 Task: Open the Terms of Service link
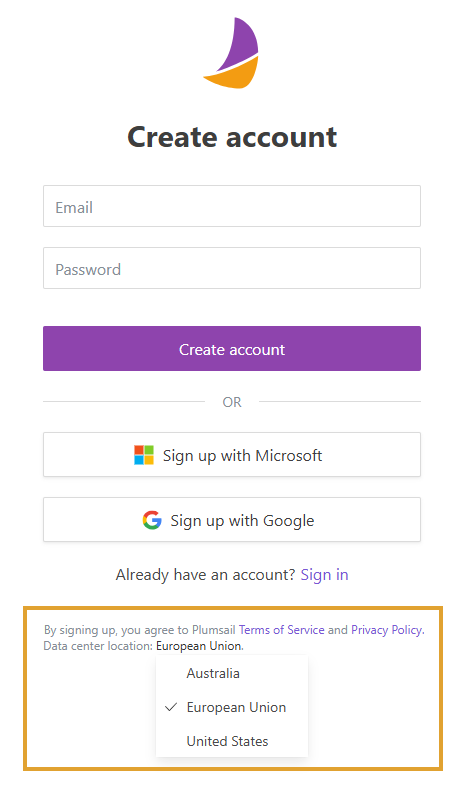281,630
